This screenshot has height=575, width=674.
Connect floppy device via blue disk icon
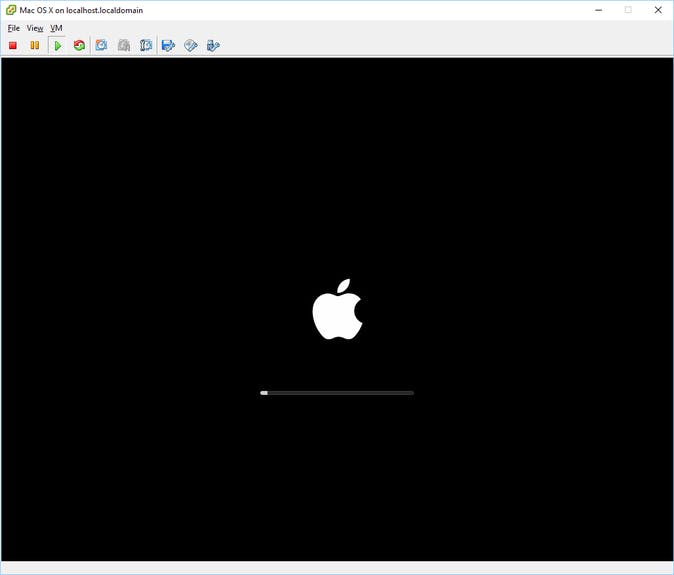click(x=168, y=45)
